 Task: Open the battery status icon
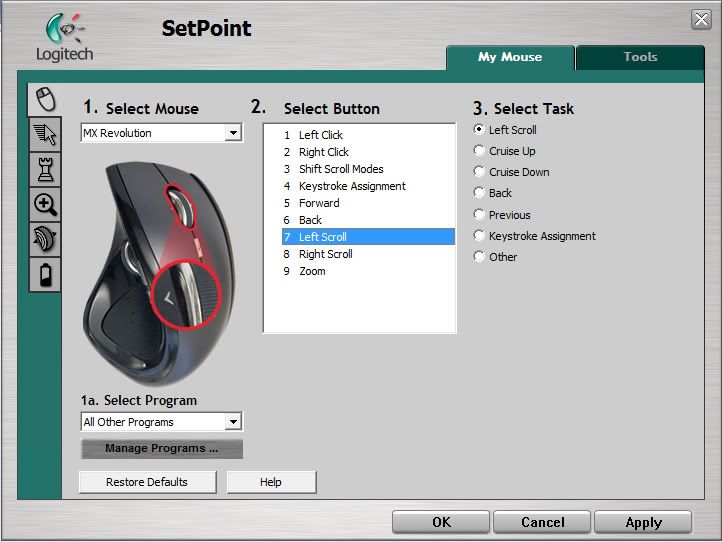pyautogui.click(x=45, y=274)
